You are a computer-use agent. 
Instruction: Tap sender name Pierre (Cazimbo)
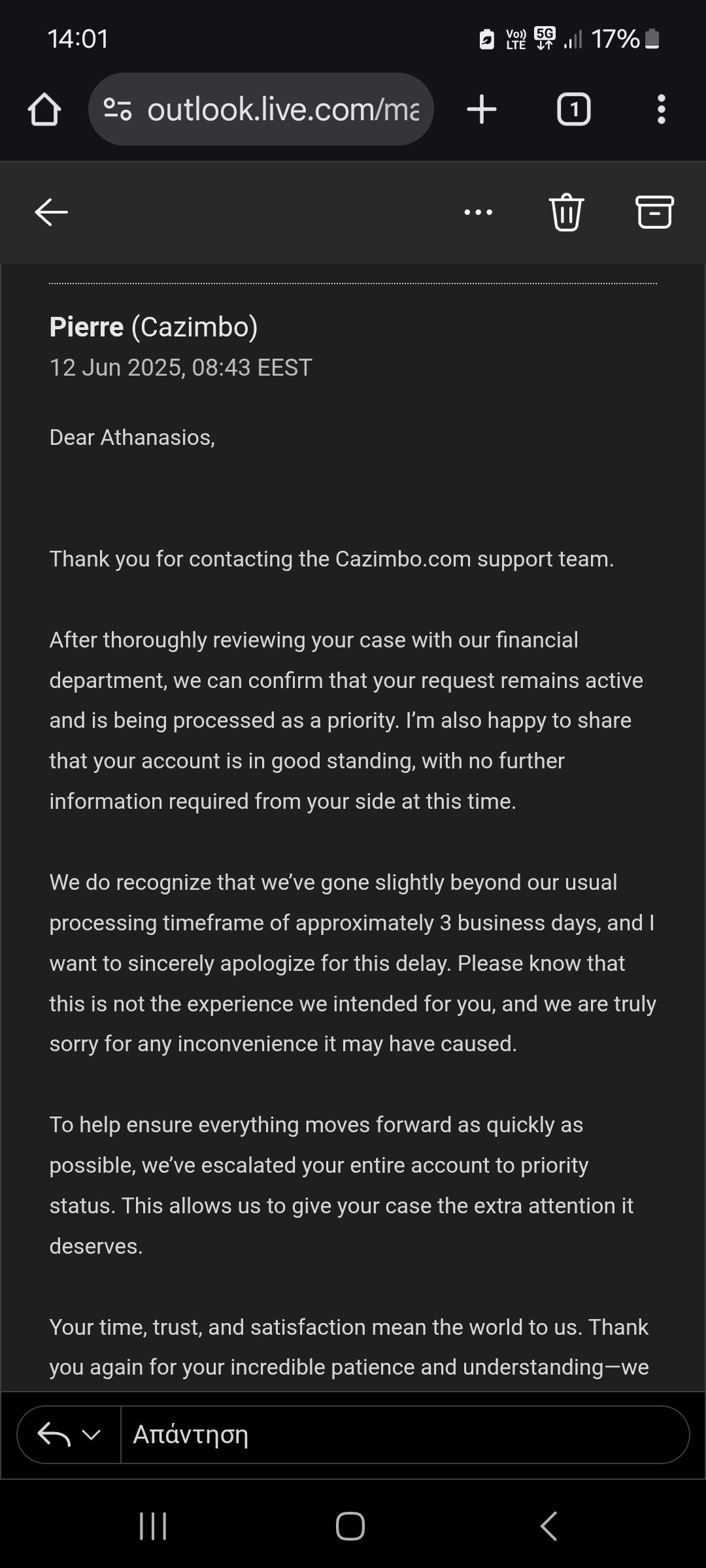(154, 327)
